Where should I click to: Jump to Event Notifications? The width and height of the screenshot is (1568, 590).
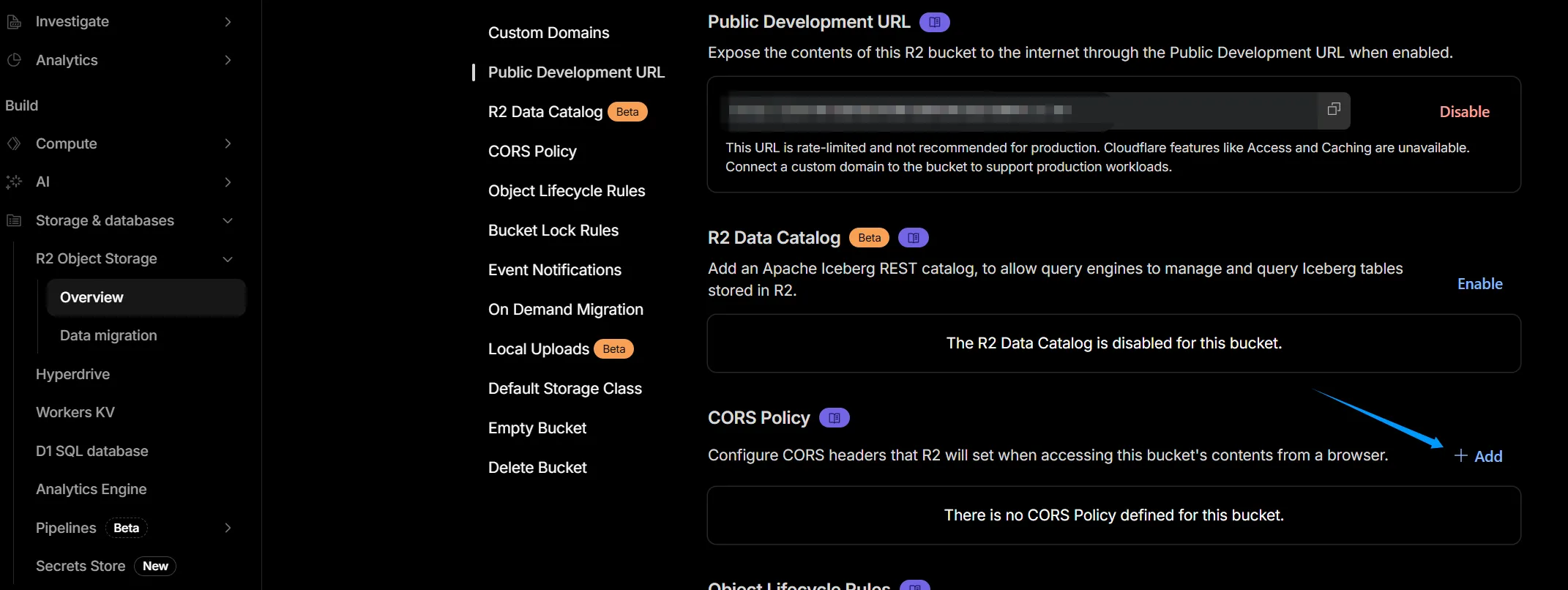coord(555,270)
